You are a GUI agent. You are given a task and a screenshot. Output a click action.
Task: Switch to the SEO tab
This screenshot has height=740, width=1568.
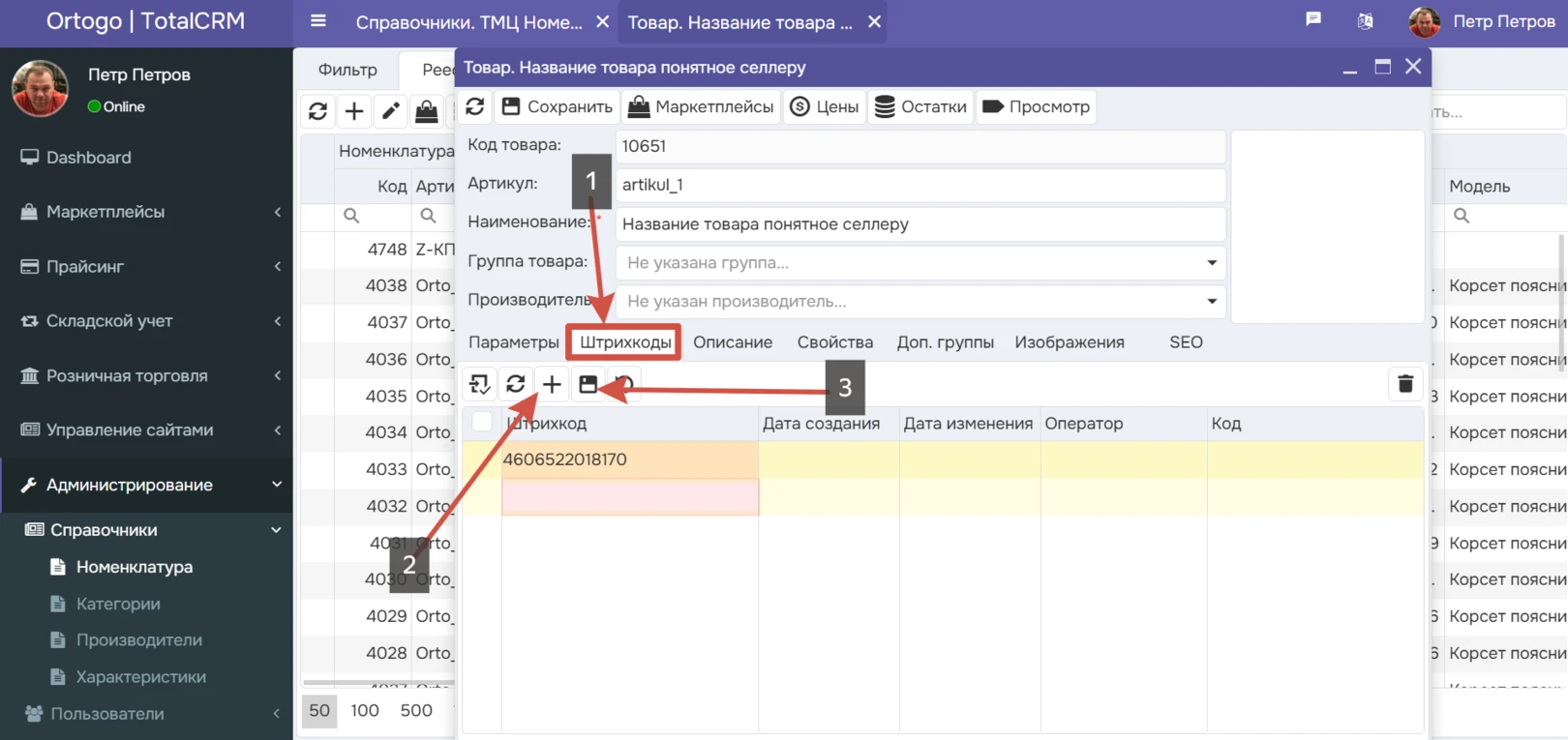[1186, 342]
